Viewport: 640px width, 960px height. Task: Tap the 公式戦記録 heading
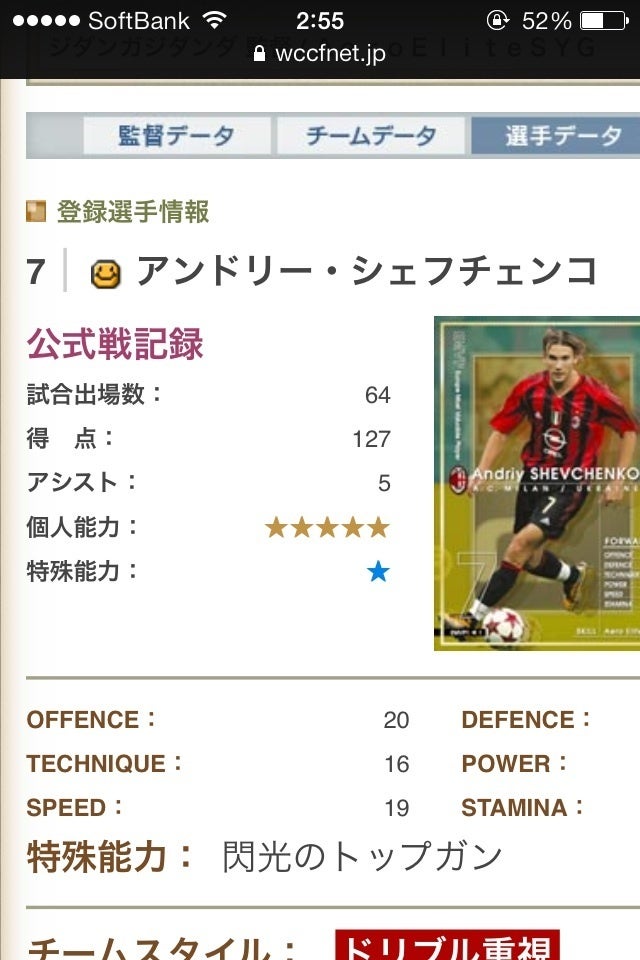pyautogui.click(x=115, y=344)
